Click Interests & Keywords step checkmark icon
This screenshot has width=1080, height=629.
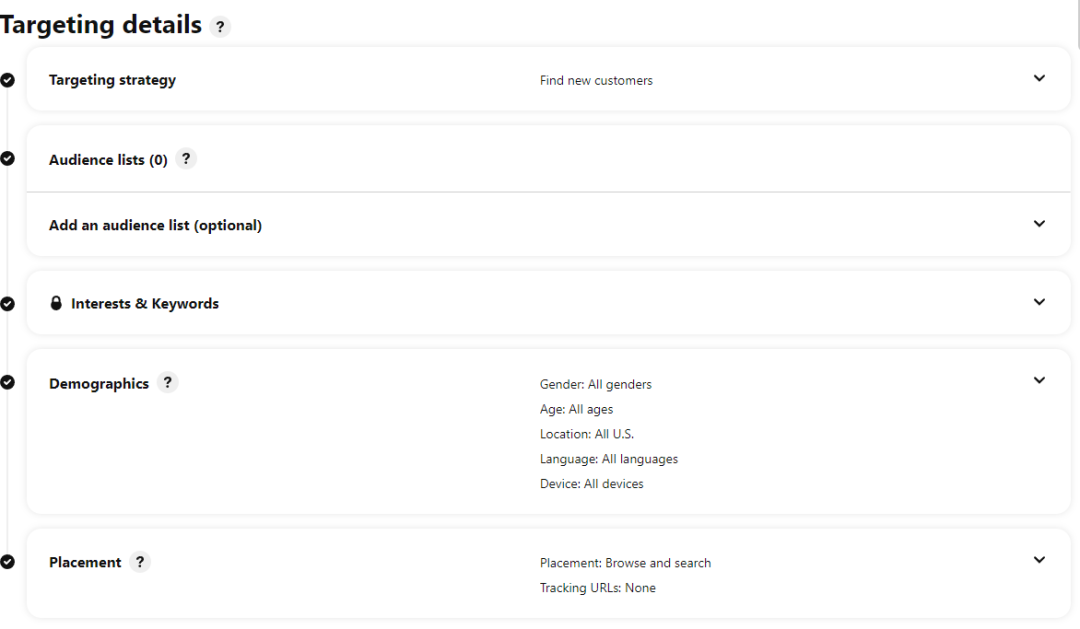[8, 303]
